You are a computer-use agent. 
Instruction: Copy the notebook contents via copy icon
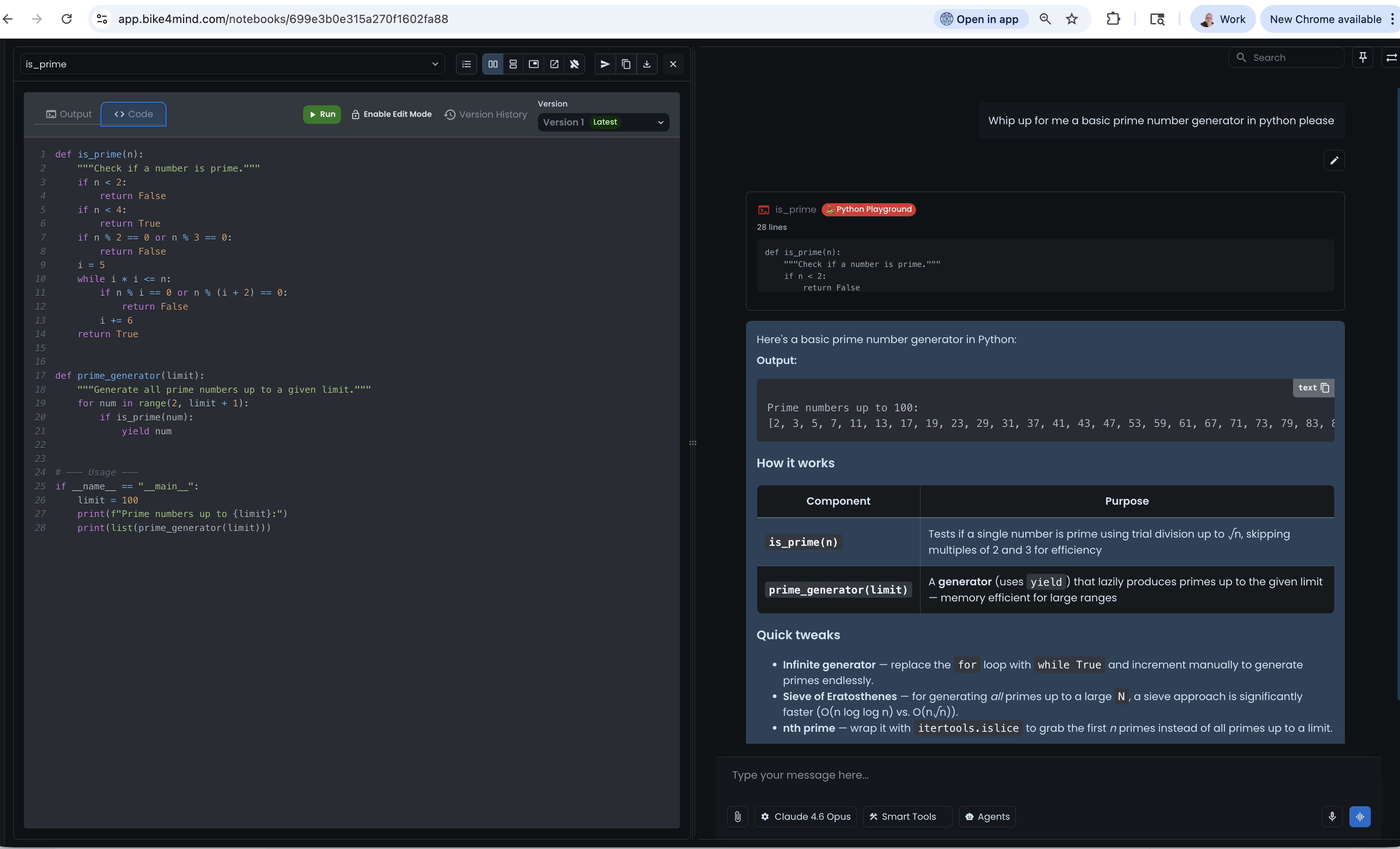[626, 64]
